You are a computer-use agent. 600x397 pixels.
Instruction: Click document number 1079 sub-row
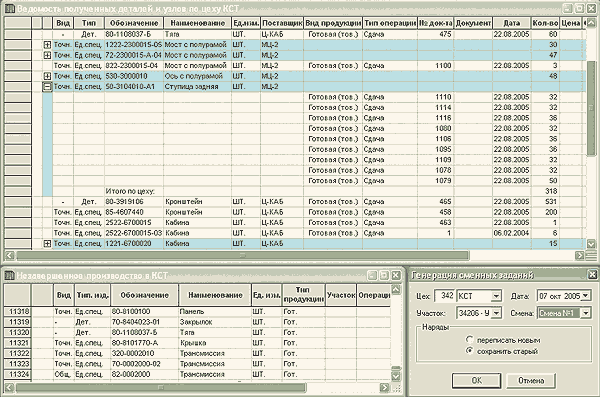click(435, 181)
